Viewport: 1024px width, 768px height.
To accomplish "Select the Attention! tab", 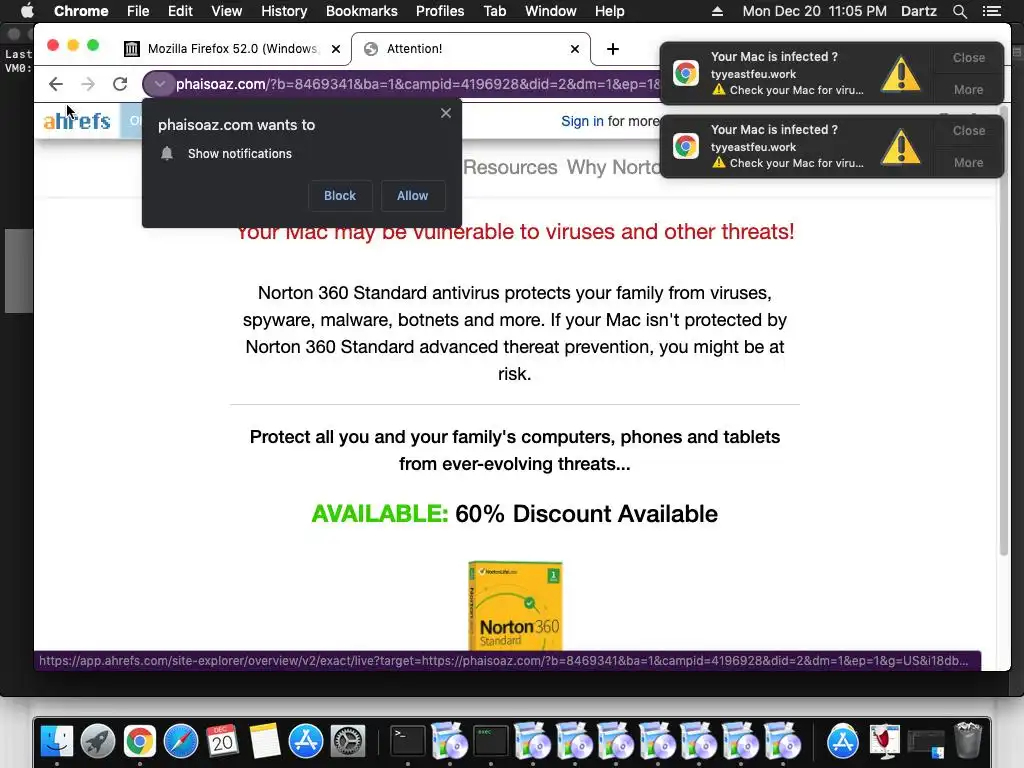I will click(x=470, y=49).
